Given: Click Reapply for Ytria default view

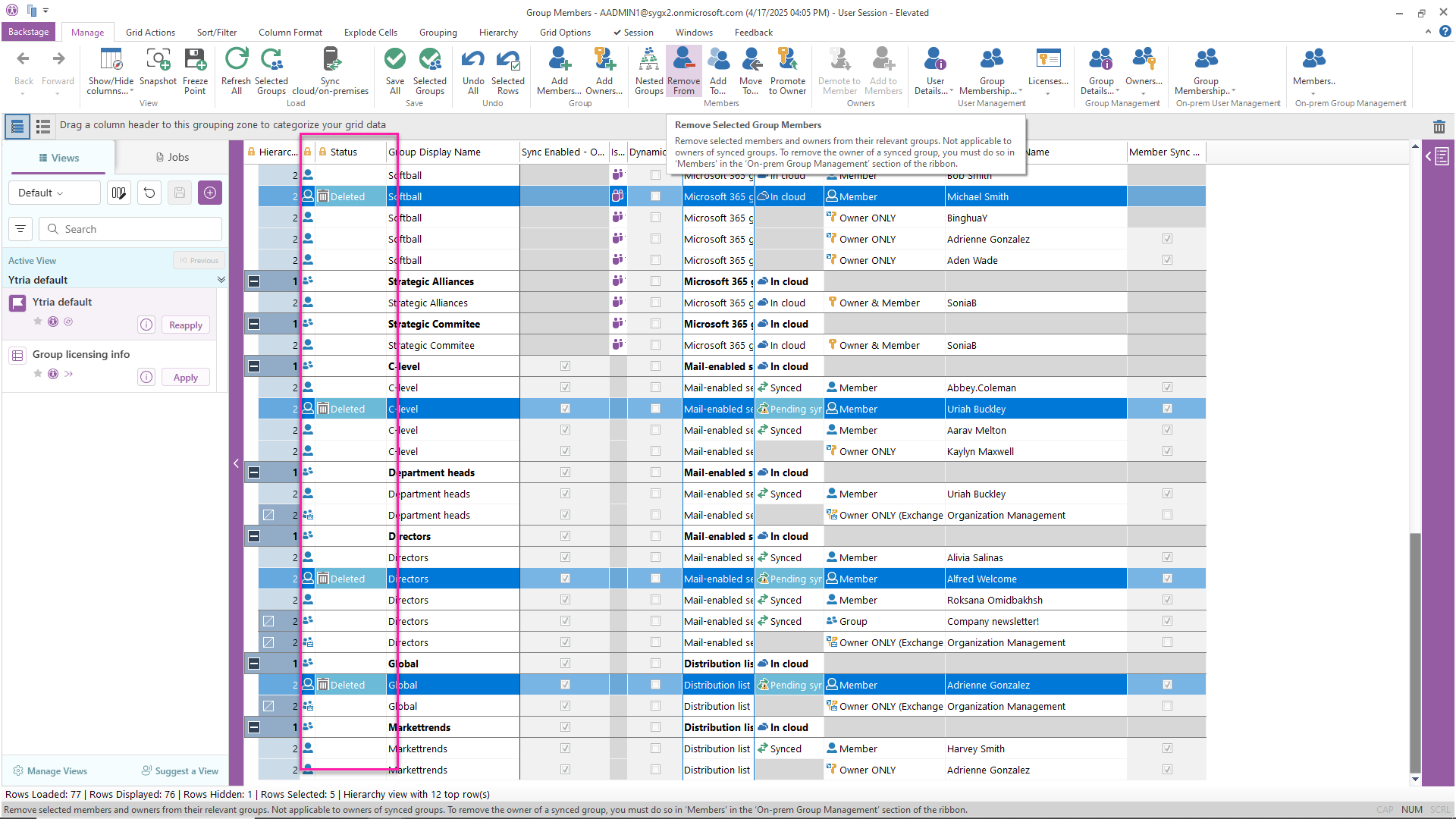Looking at the screenshot, I should [x=185, y=325].
